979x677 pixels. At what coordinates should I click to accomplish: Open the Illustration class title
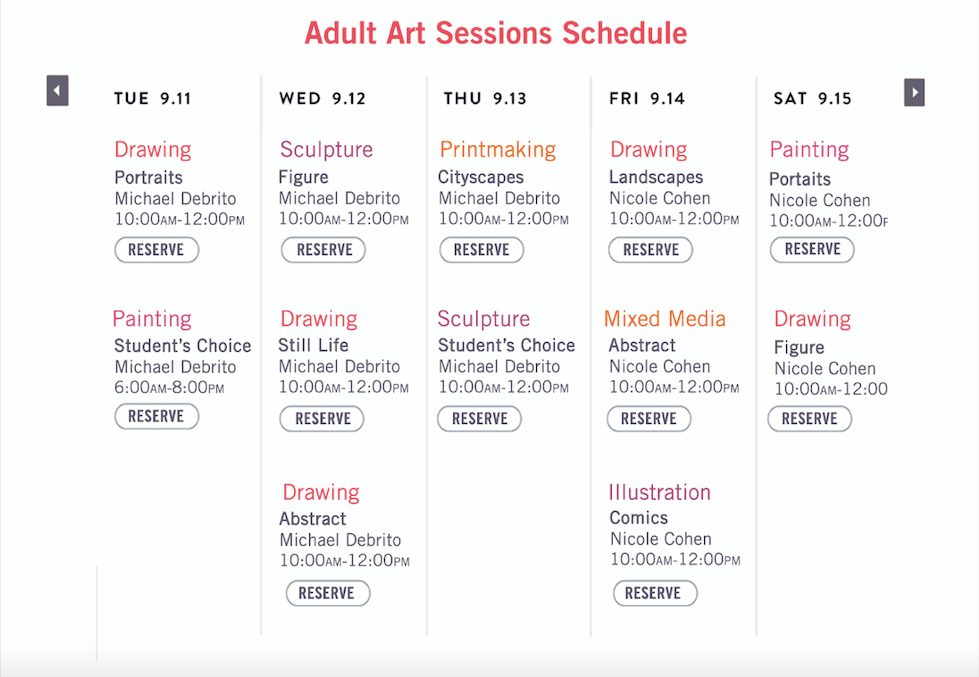659,492
